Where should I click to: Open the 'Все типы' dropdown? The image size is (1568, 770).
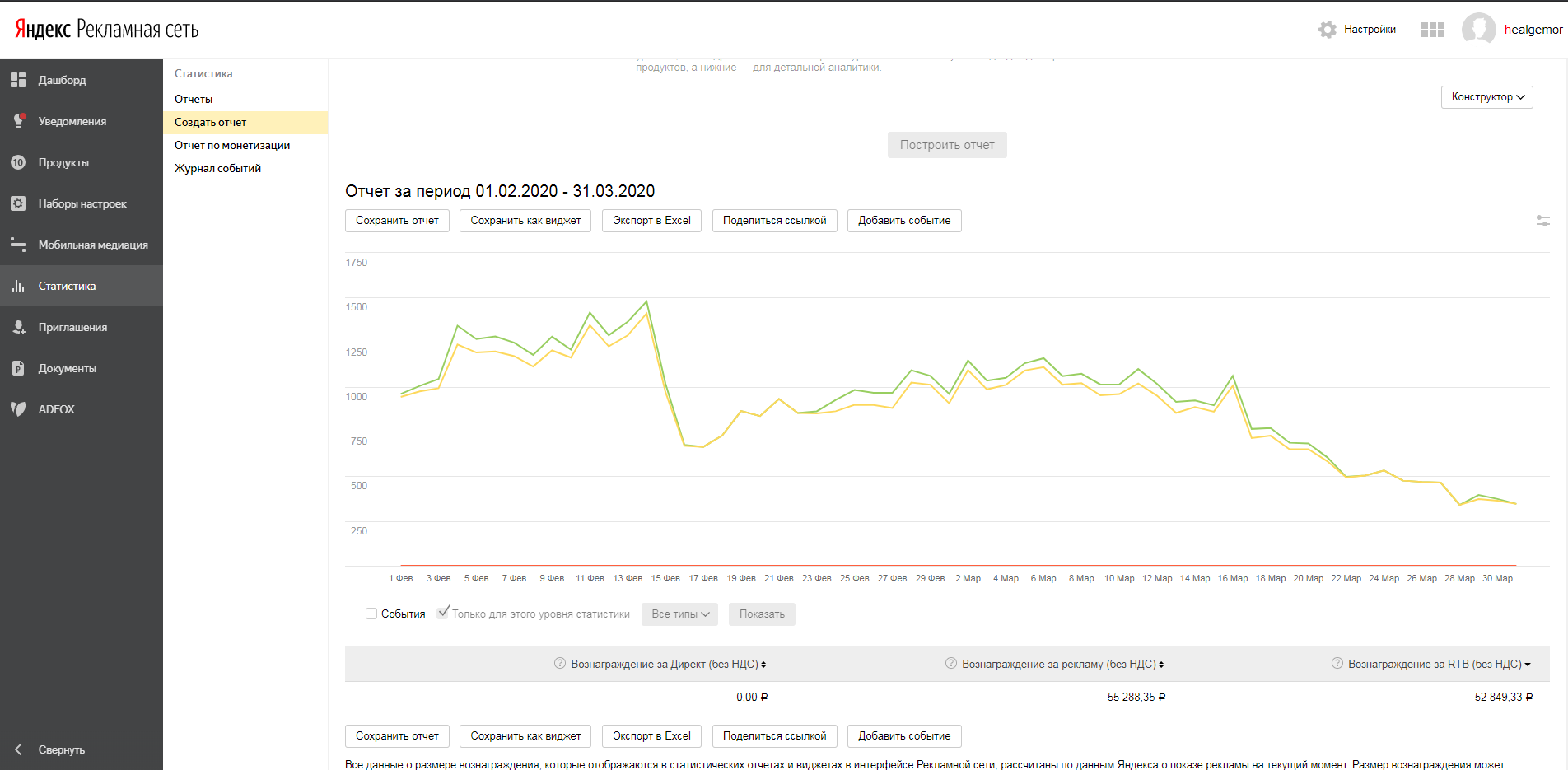pos(679,614)
